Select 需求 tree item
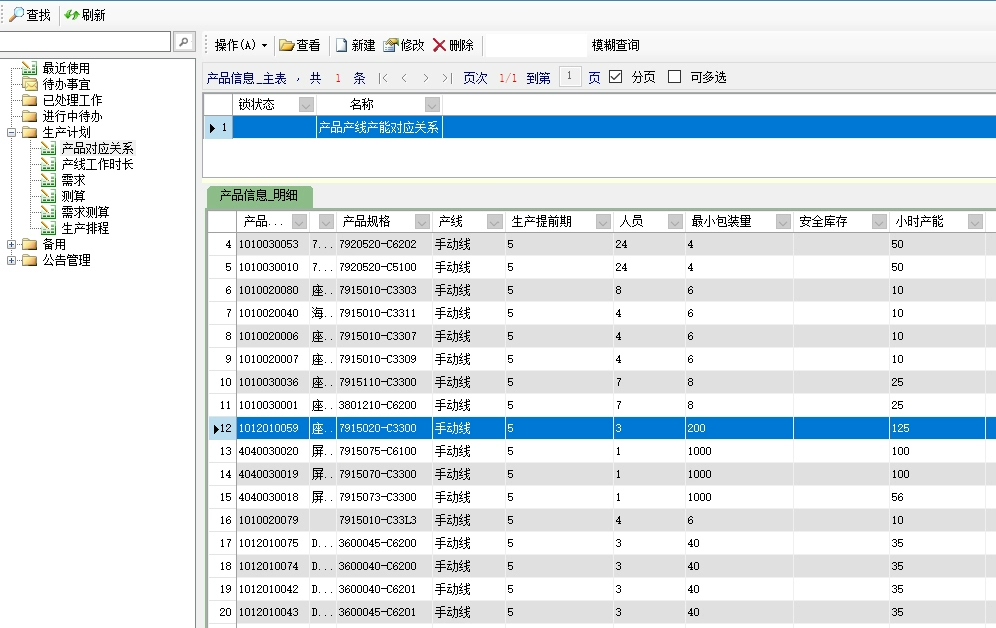Viewport: 996px width, 628px height. (x=73, y=180)
